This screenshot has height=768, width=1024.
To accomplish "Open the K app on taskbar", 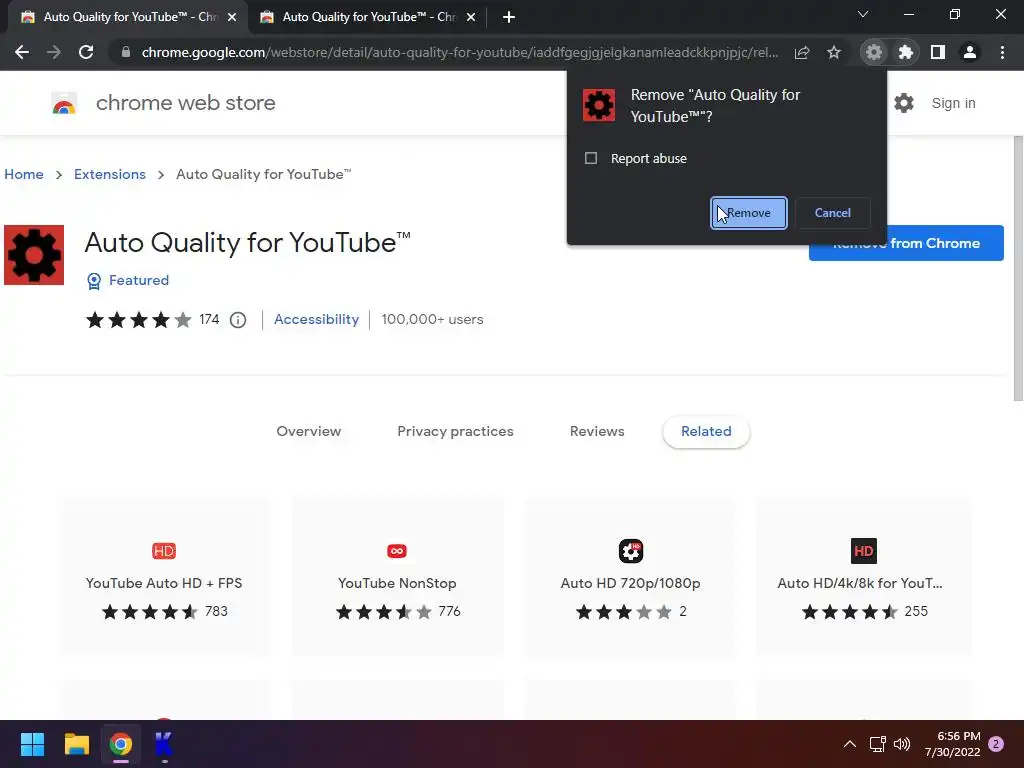I will click(x=164, y=744).
